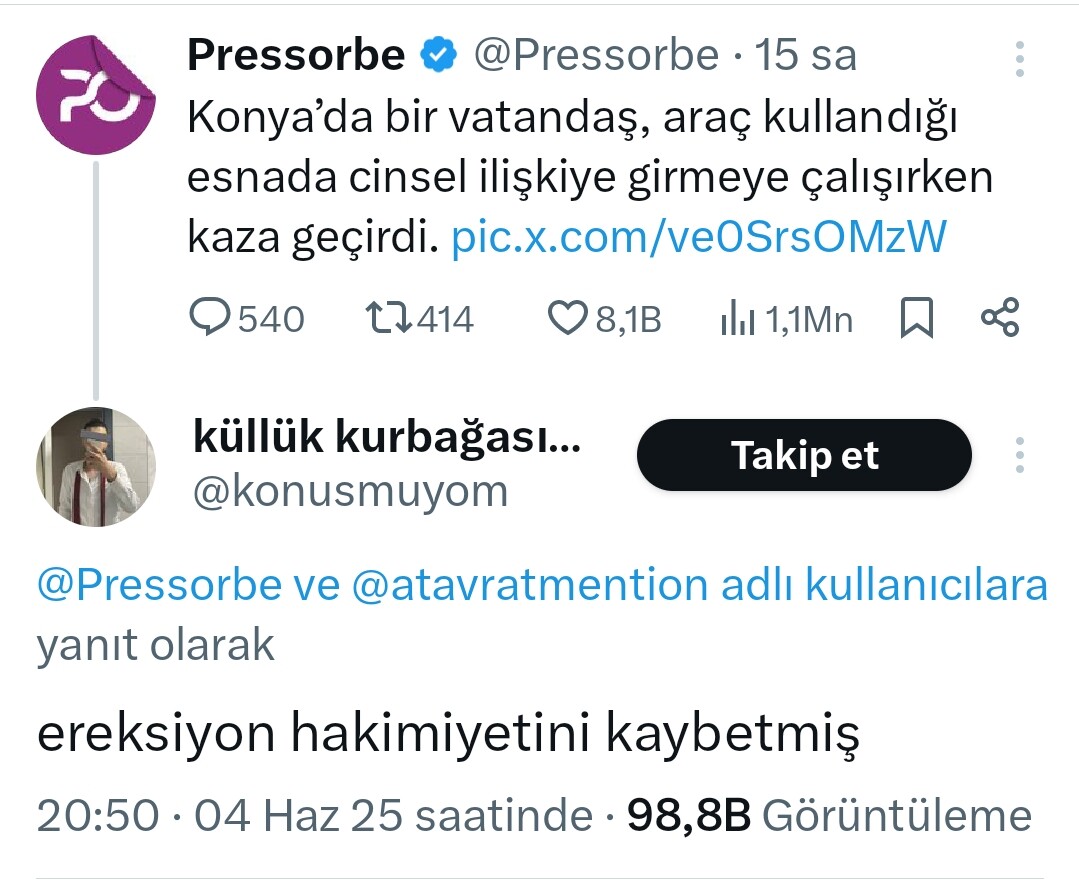
Task: Click the @konusmuyom username handle
Action: 350,491
